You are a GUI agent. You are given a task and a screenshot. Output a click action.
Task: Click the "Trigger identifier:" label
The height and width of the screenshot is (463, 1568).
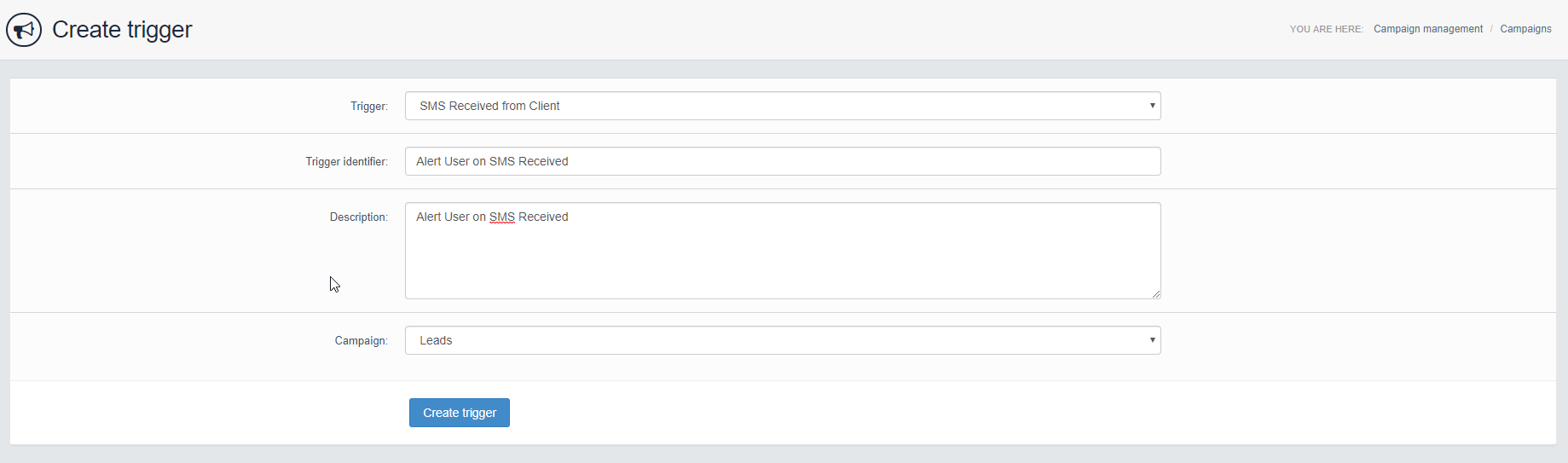[346, 162]
